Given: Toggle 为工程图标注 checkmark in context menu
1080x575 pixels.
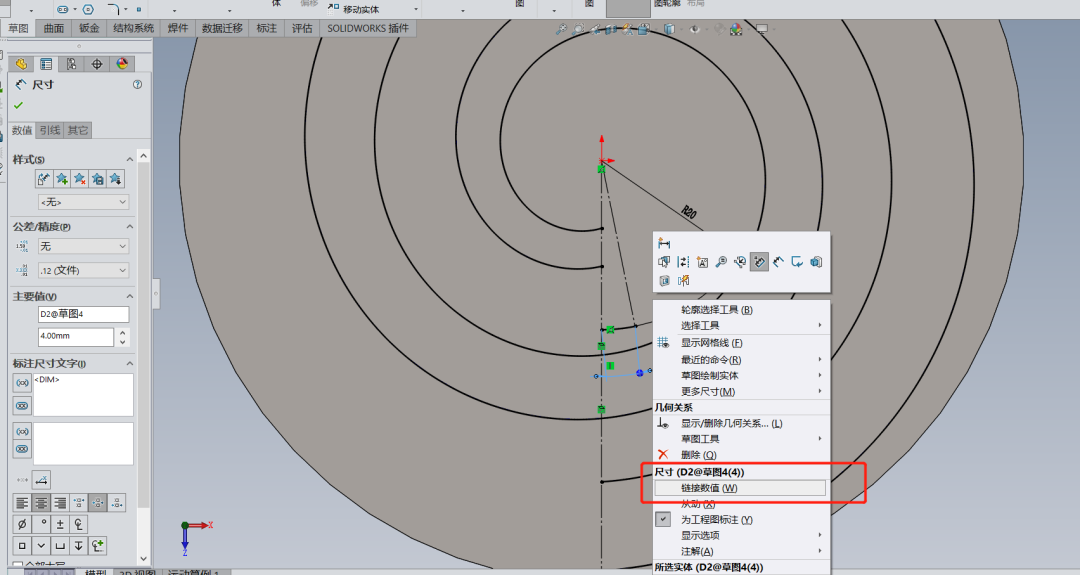Looking at the screenshot, I should point(663,520).
